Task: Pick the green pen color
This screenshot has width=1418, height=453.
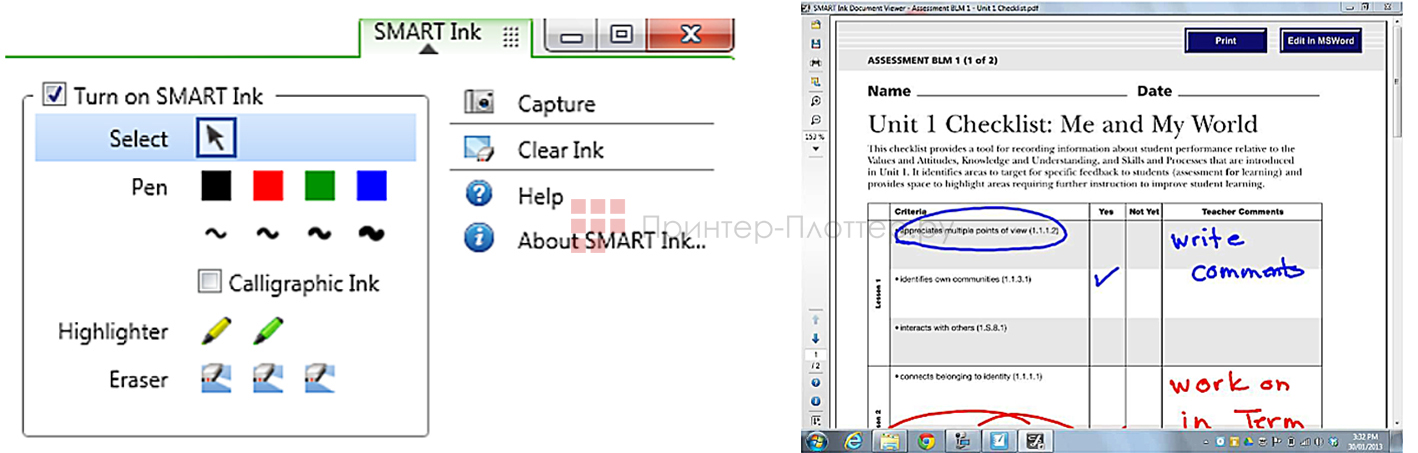Action: (x=320, y=186)
